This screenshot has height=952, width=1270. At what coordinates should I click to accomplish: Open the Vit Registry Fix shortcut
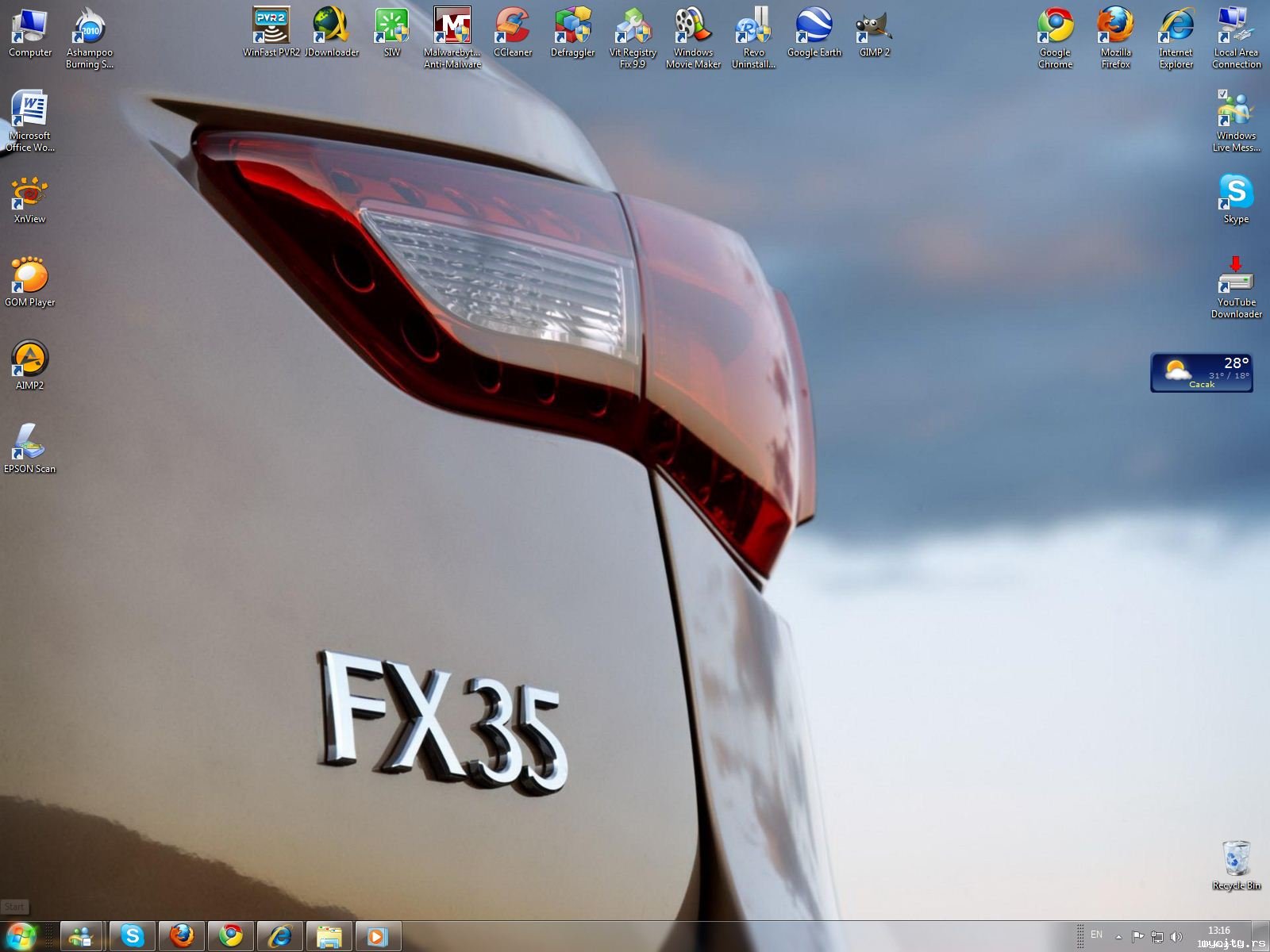[633, 38]
